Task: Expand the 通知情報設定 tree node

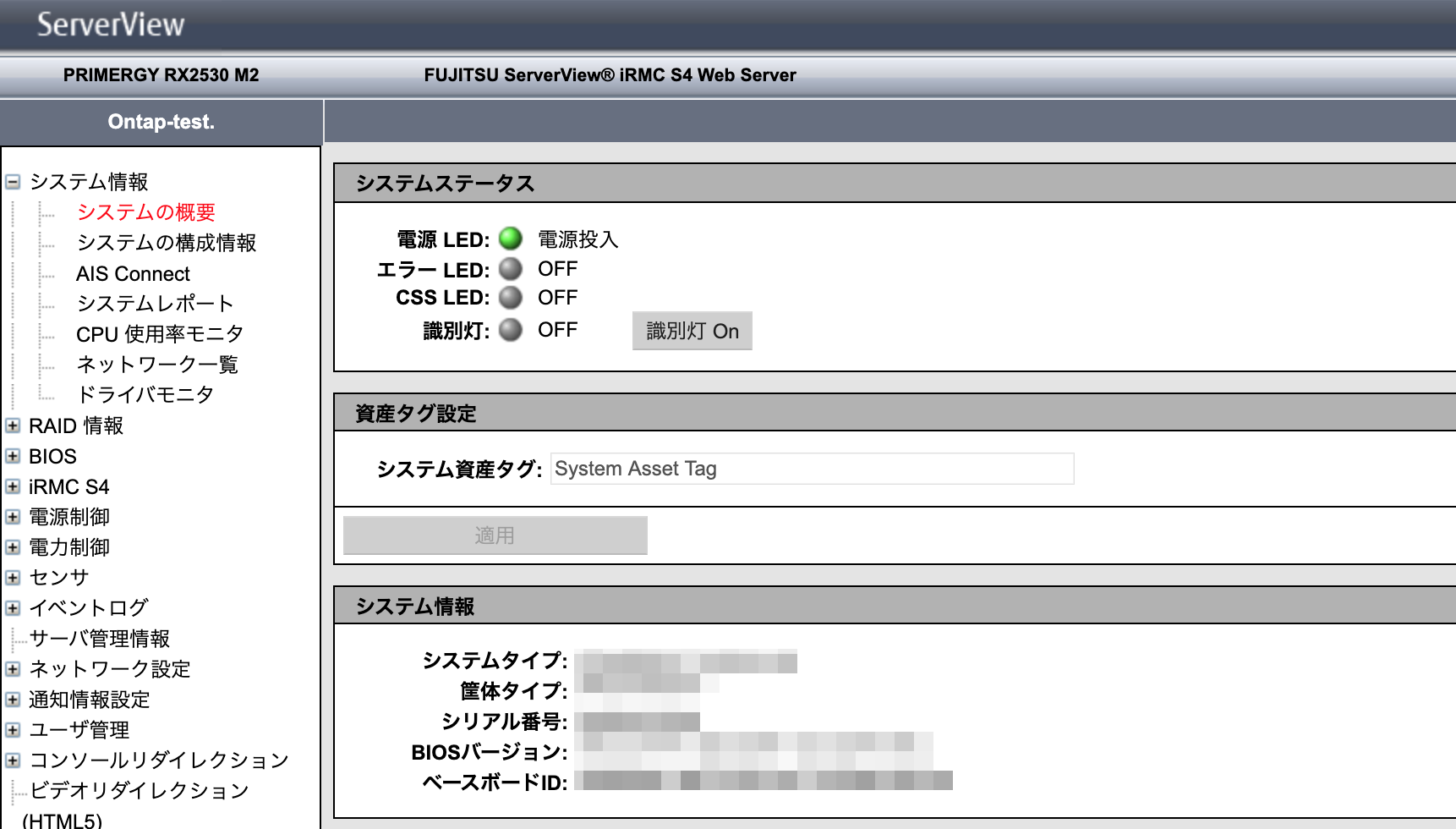Action: (x=13, y=700)
